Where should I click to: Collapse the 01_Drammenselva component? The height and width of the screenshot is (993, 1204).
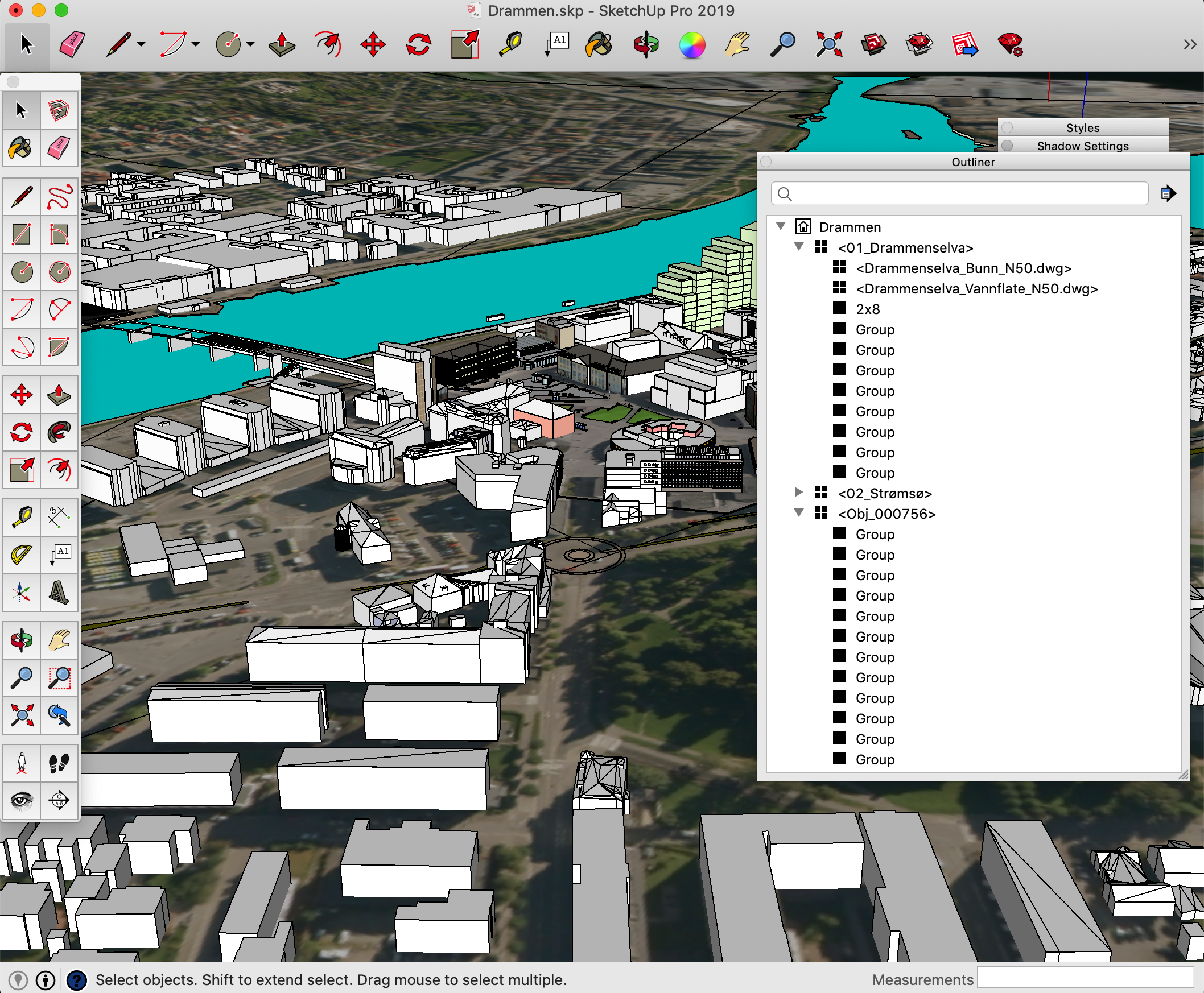[x=799, y=246]
